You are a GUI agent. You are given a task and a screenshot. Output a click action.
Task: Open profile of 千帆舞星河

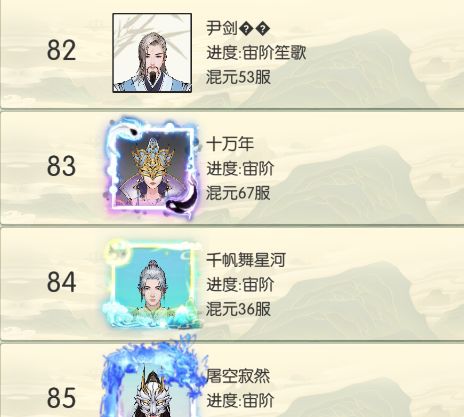click(x=246, y=260)
